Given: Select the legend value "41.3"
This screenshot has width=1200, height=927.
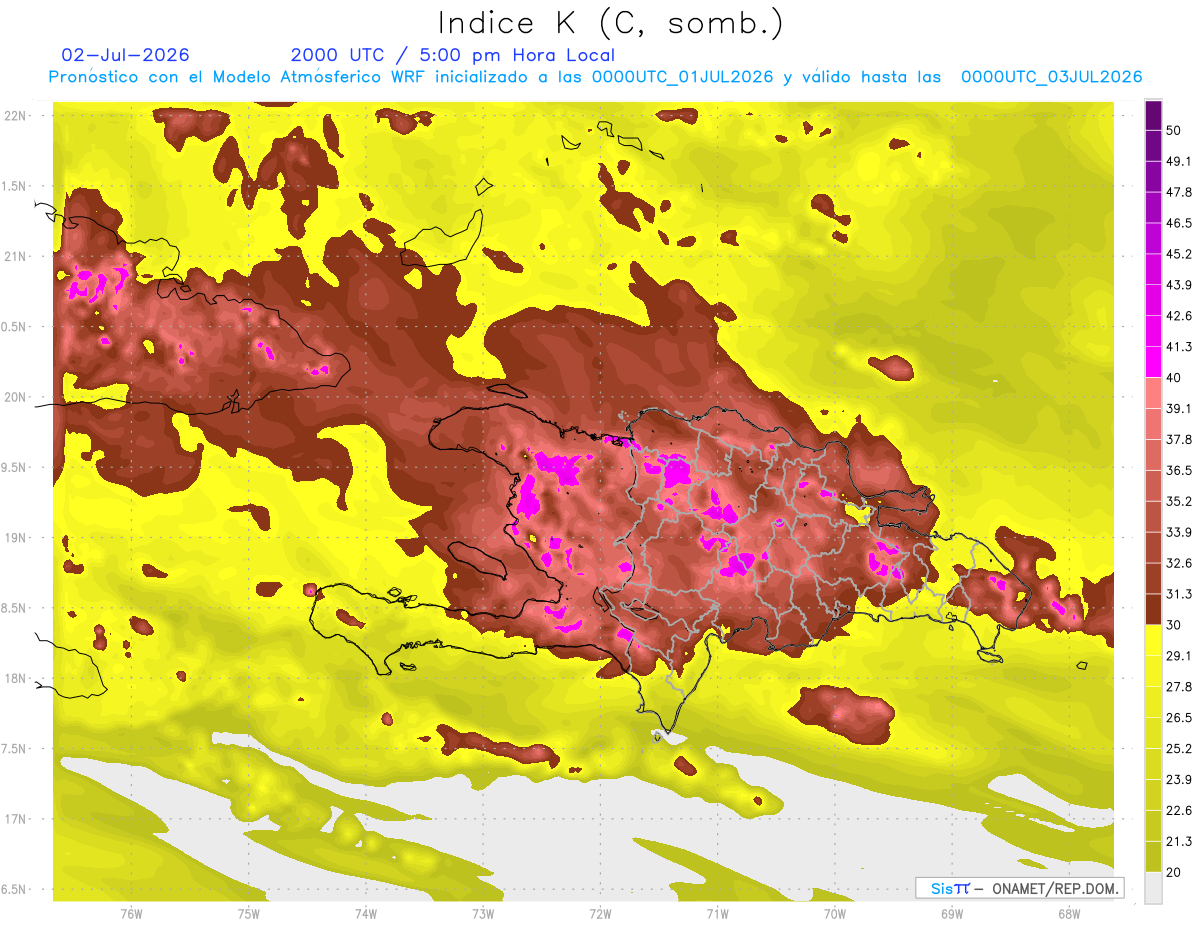Looking at the screenshot, I should coord(1179,347).
